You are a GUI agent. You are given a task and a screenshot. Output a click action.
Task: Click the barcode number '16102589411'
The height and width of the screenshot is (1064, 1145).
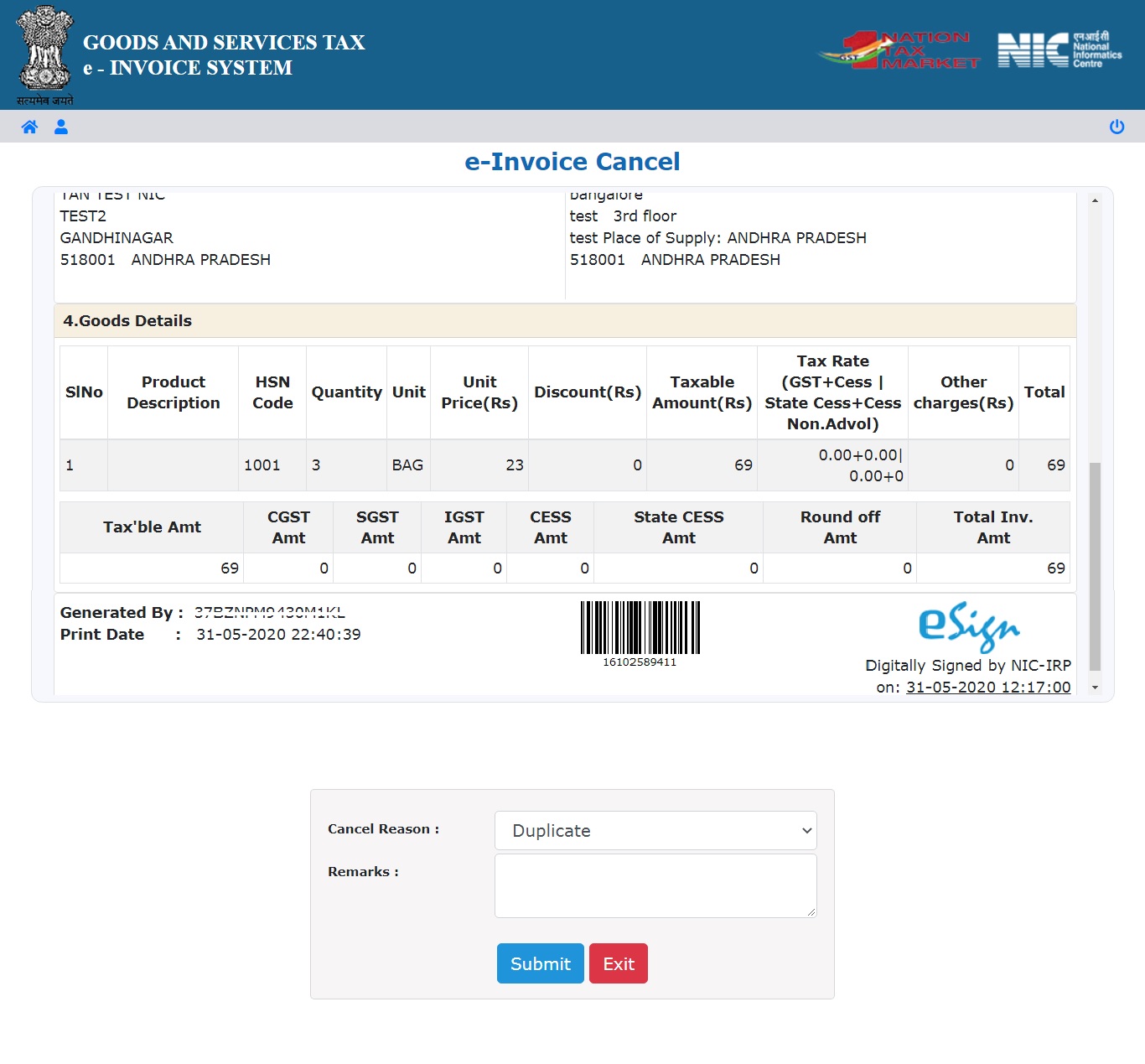tap(640, 662)
